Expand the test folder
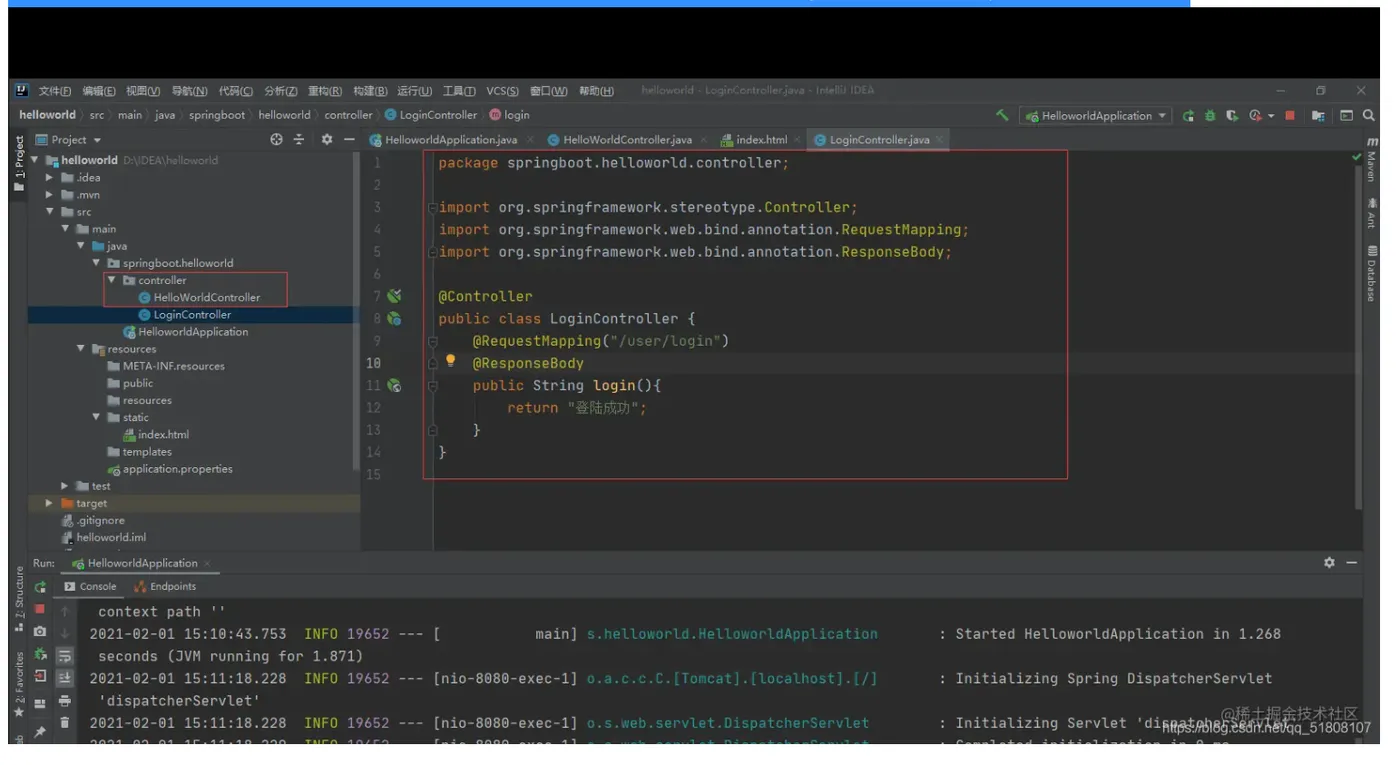 click(x=65, y=486)
